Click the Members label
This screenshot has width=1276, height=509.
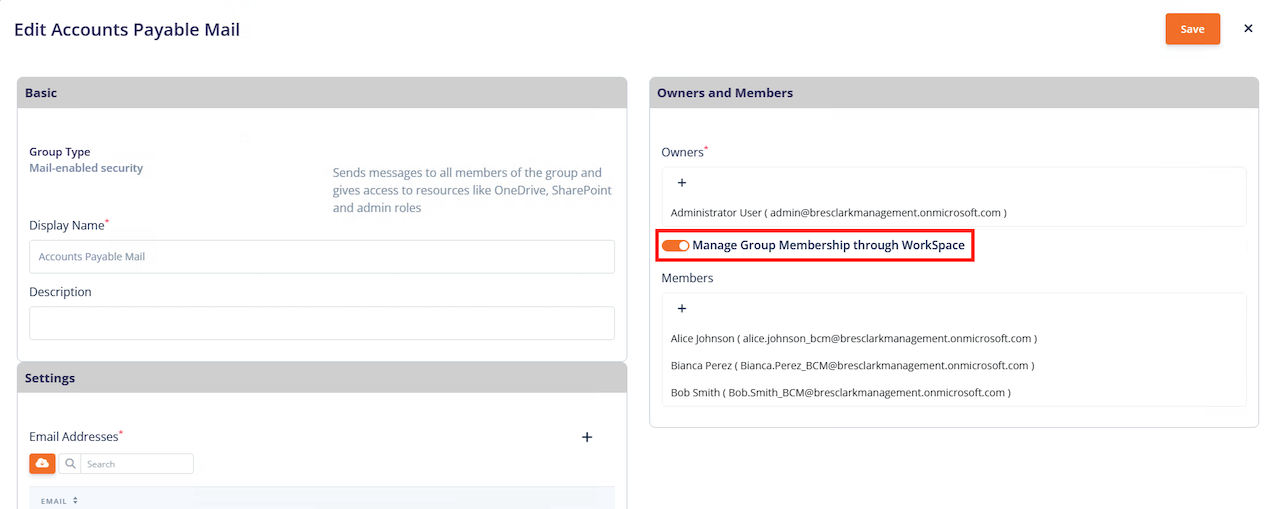pos(687,278)
